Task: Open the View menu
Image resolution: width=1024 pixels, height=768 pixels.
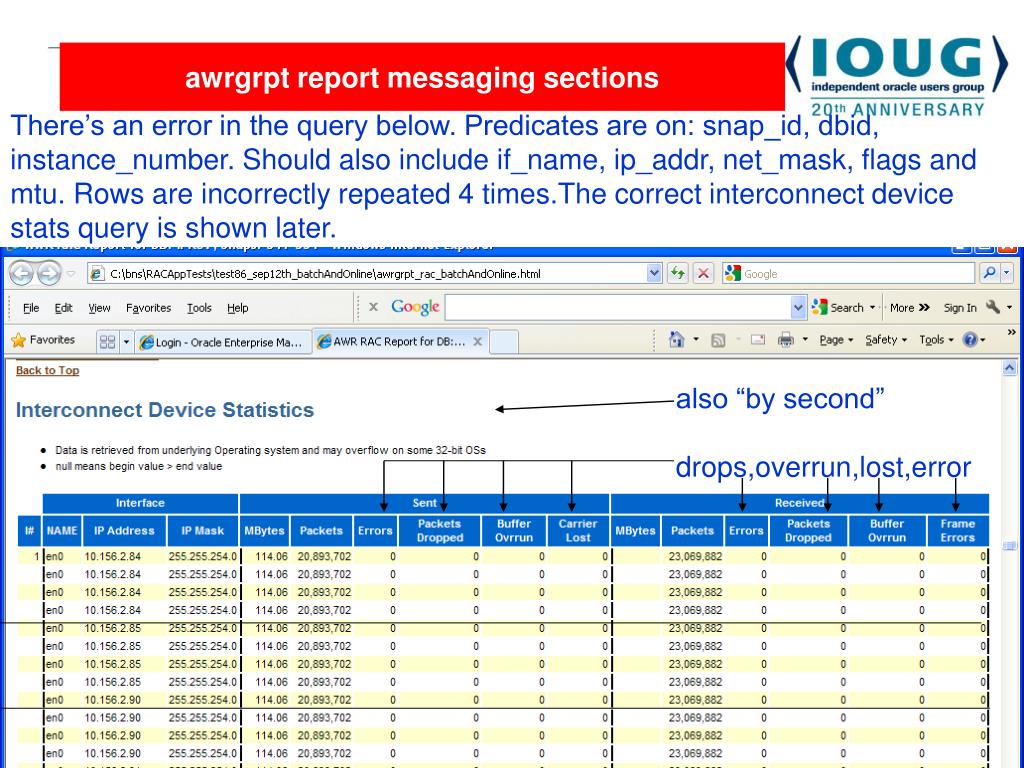Action: pos(99,308)
